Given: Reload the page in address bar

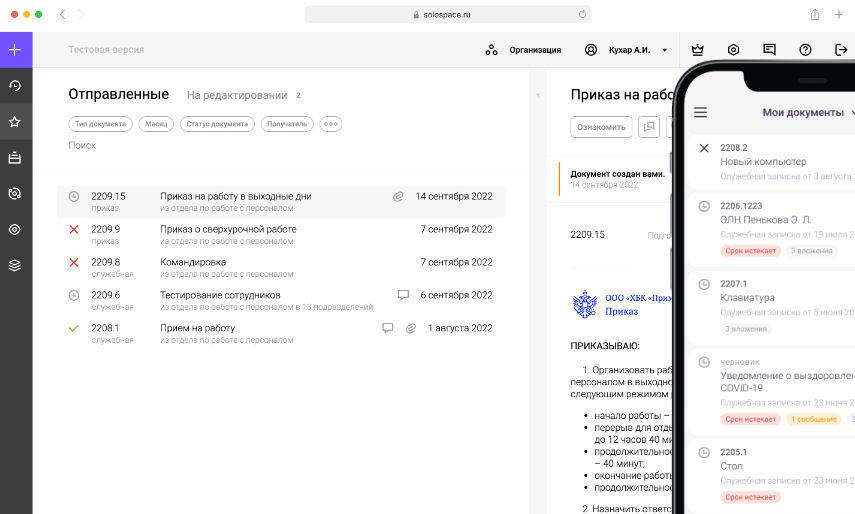Looking at the screenshot, I should [582, 15].
